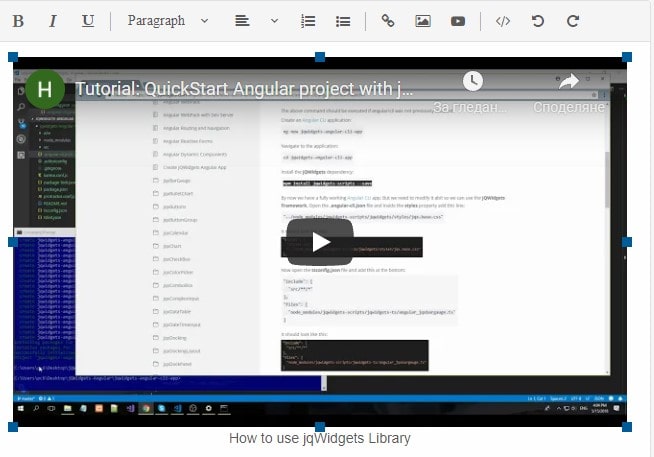The width and height of the screenshot is (654, 457).
Task: Click the left-middle resize handle of video
Action: 13,242
